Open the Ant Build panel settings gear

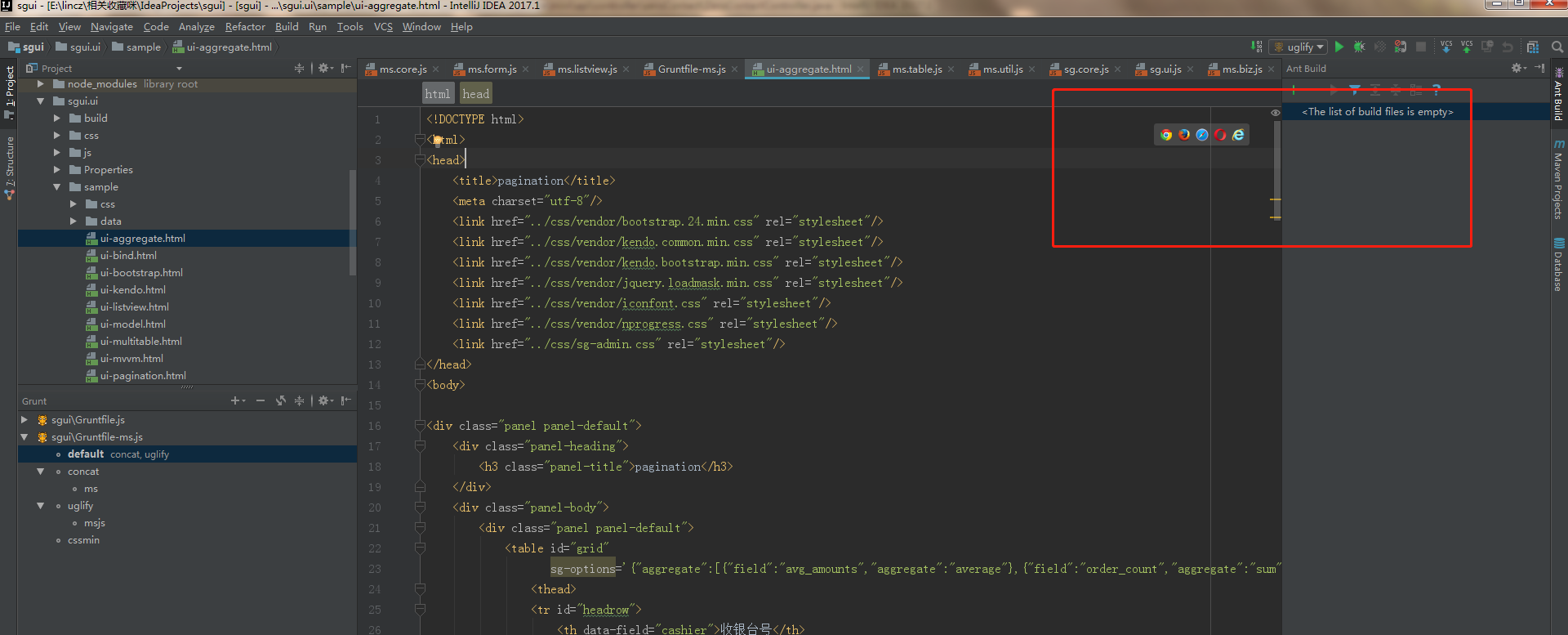point(1519,68)
